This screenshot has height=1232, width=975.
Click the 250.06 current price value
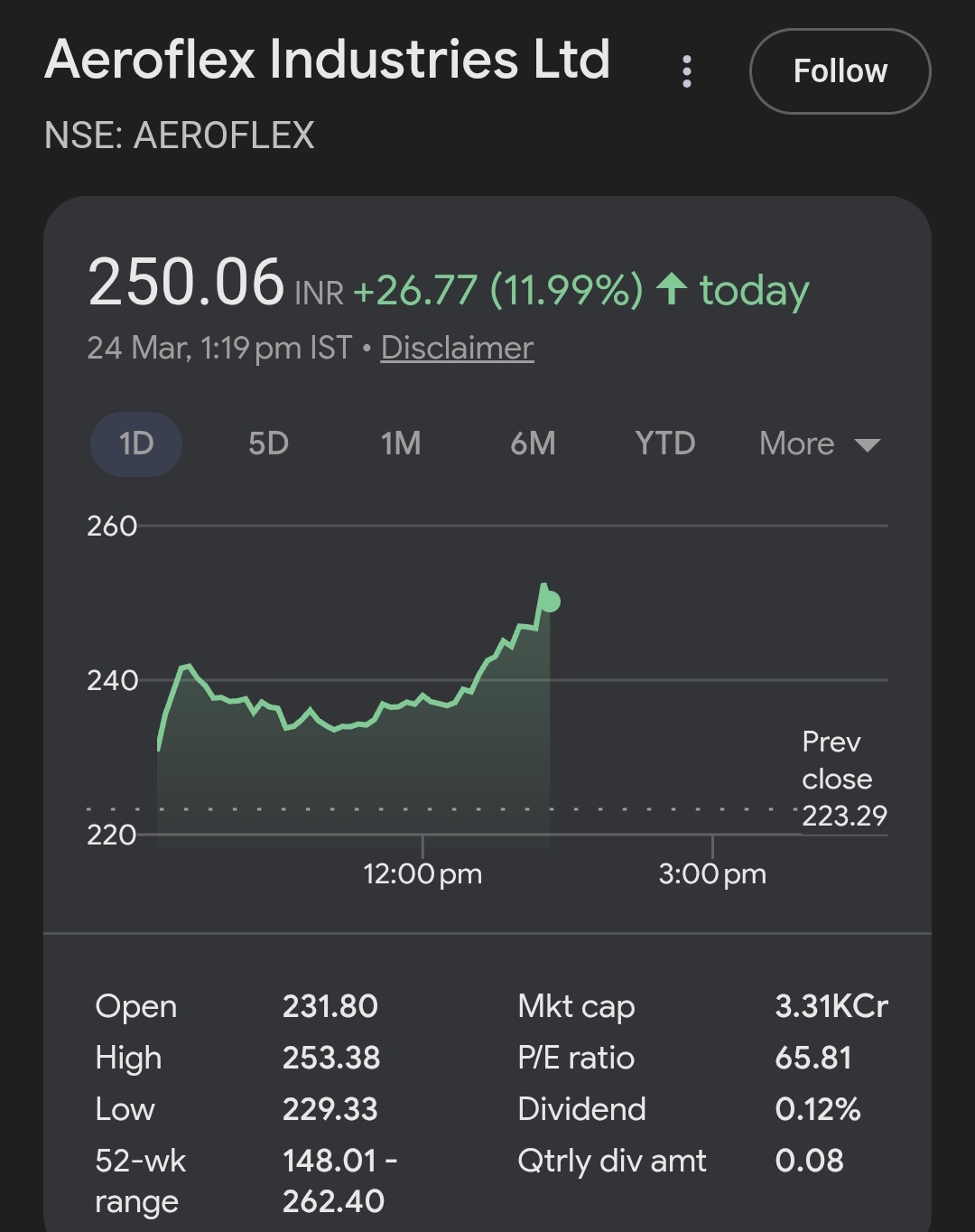pos(186,283)
